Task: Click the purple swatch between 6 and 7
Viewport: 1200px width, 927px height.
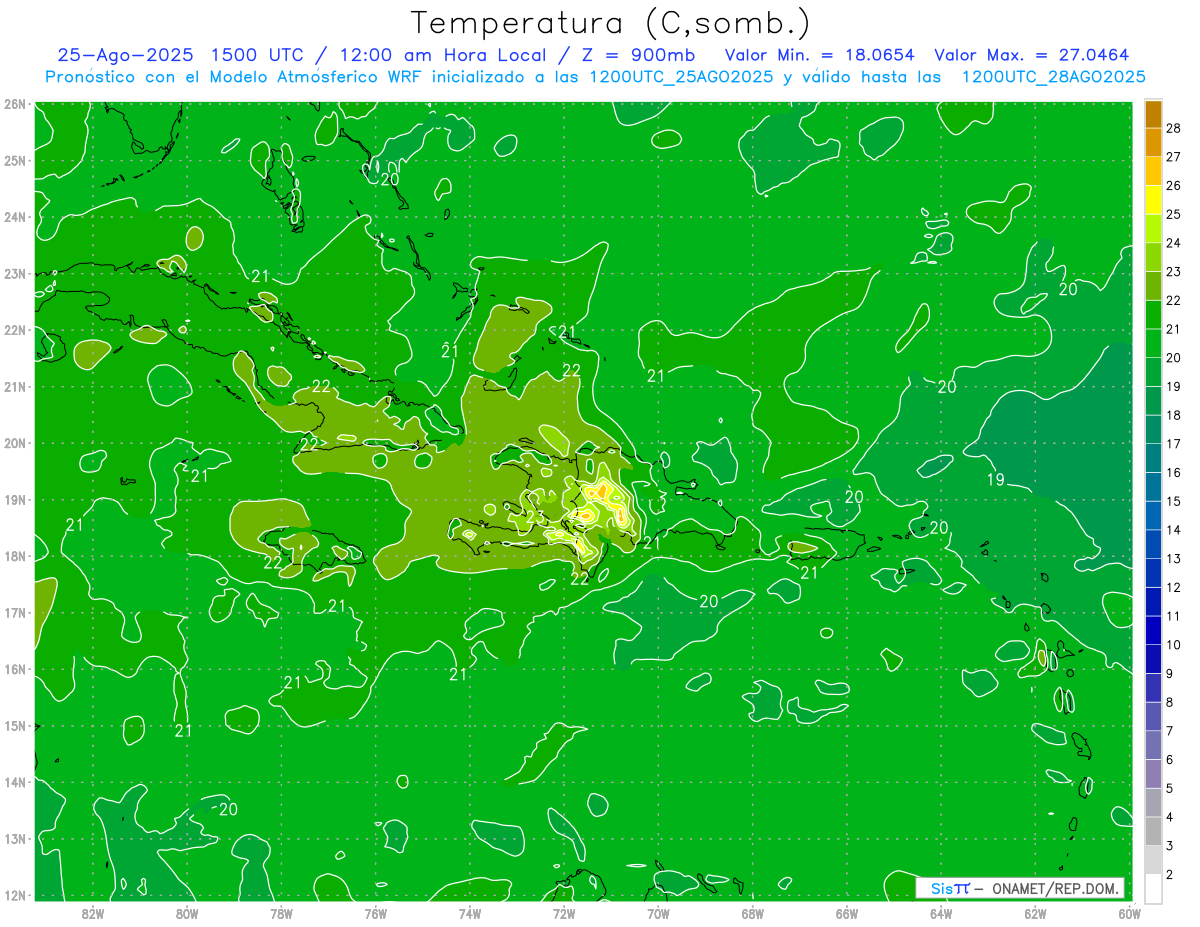Action: pyautogui.click(x=1153, y=745)
